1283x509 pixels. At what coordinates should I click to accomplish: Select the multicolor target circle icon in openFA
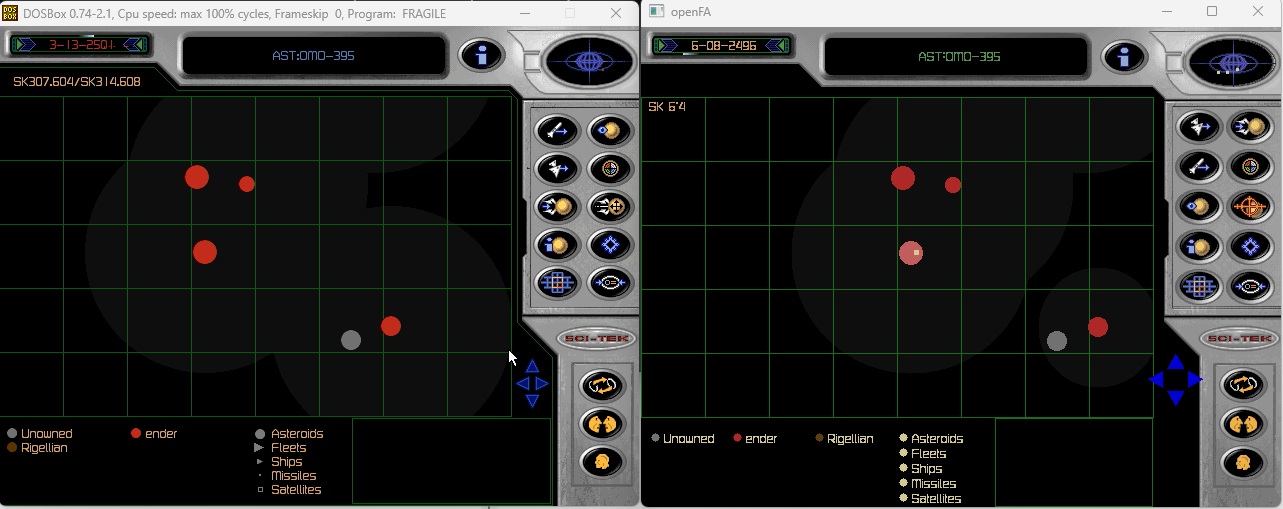tap(1249, 165)
